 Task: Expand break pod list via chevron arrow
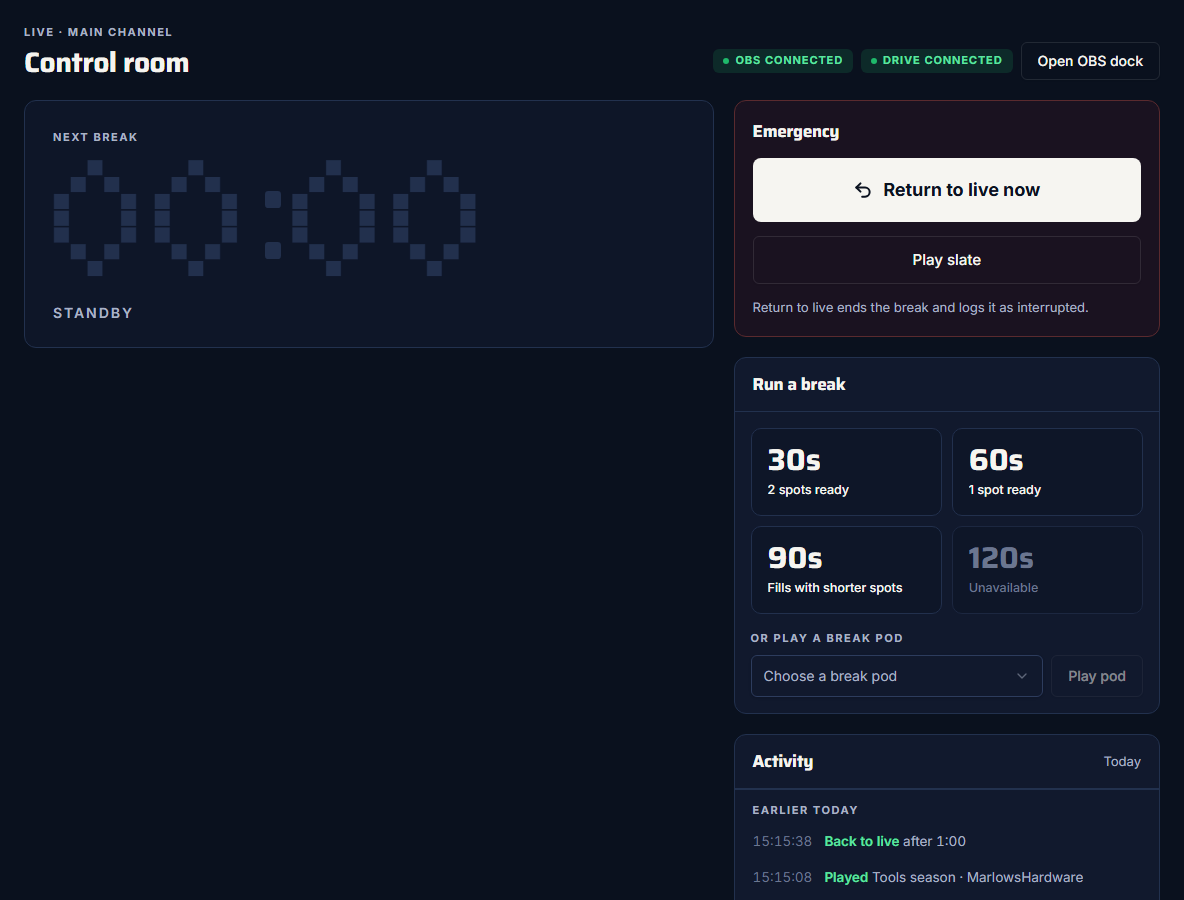click(1022, 676)
